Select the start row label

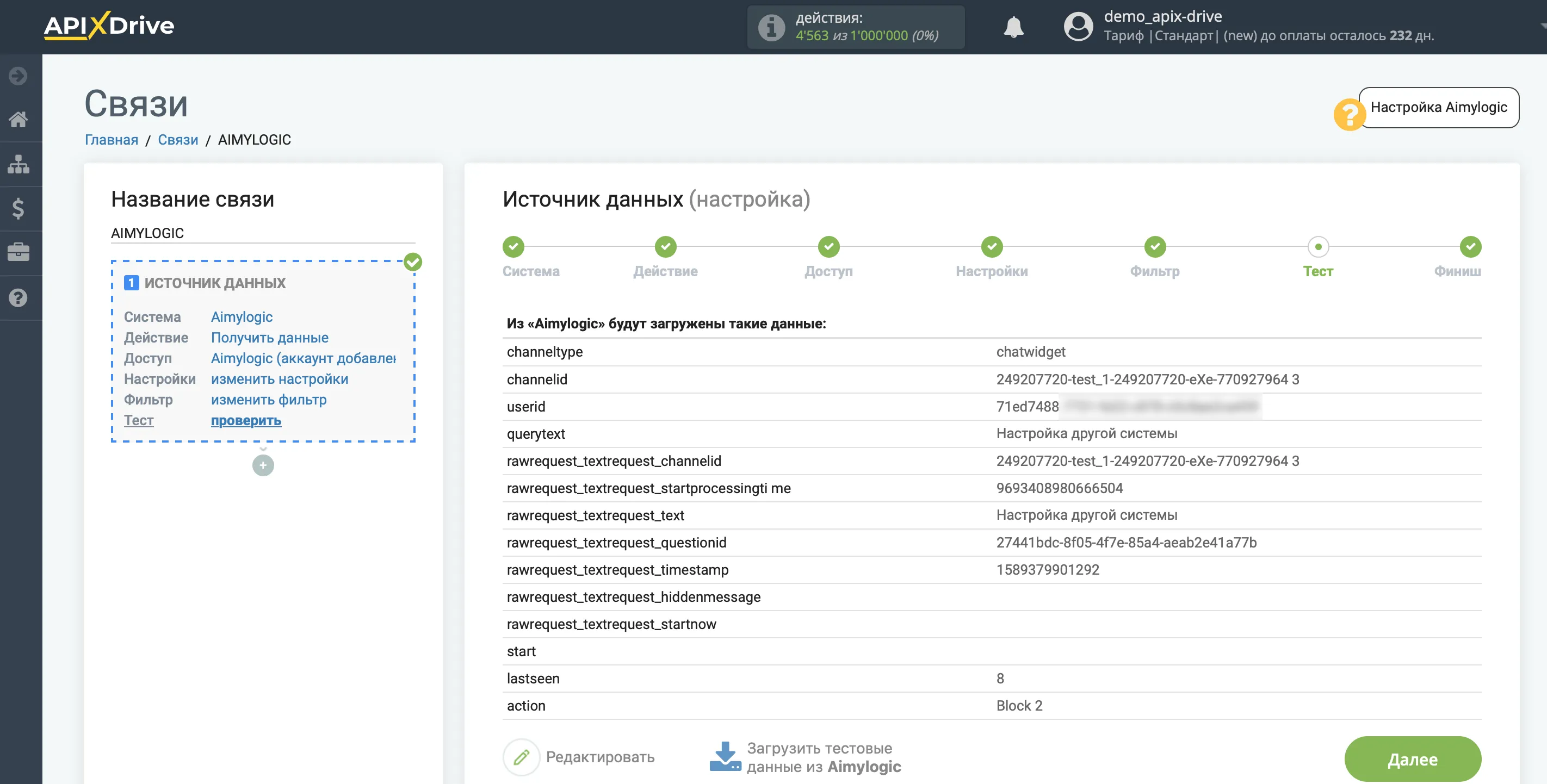521,651
